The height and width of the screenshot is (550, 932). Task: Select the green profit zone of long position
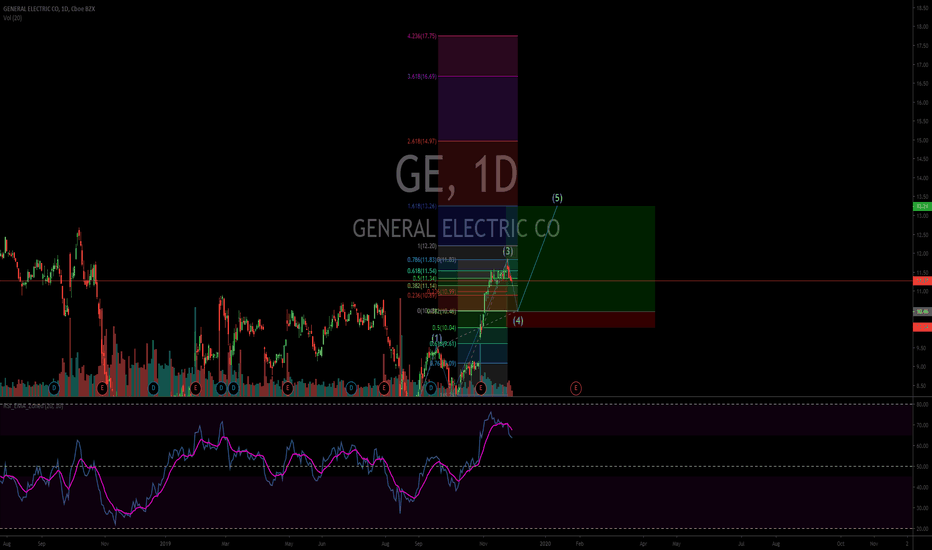pyautogui.click(x=580, y=259)
